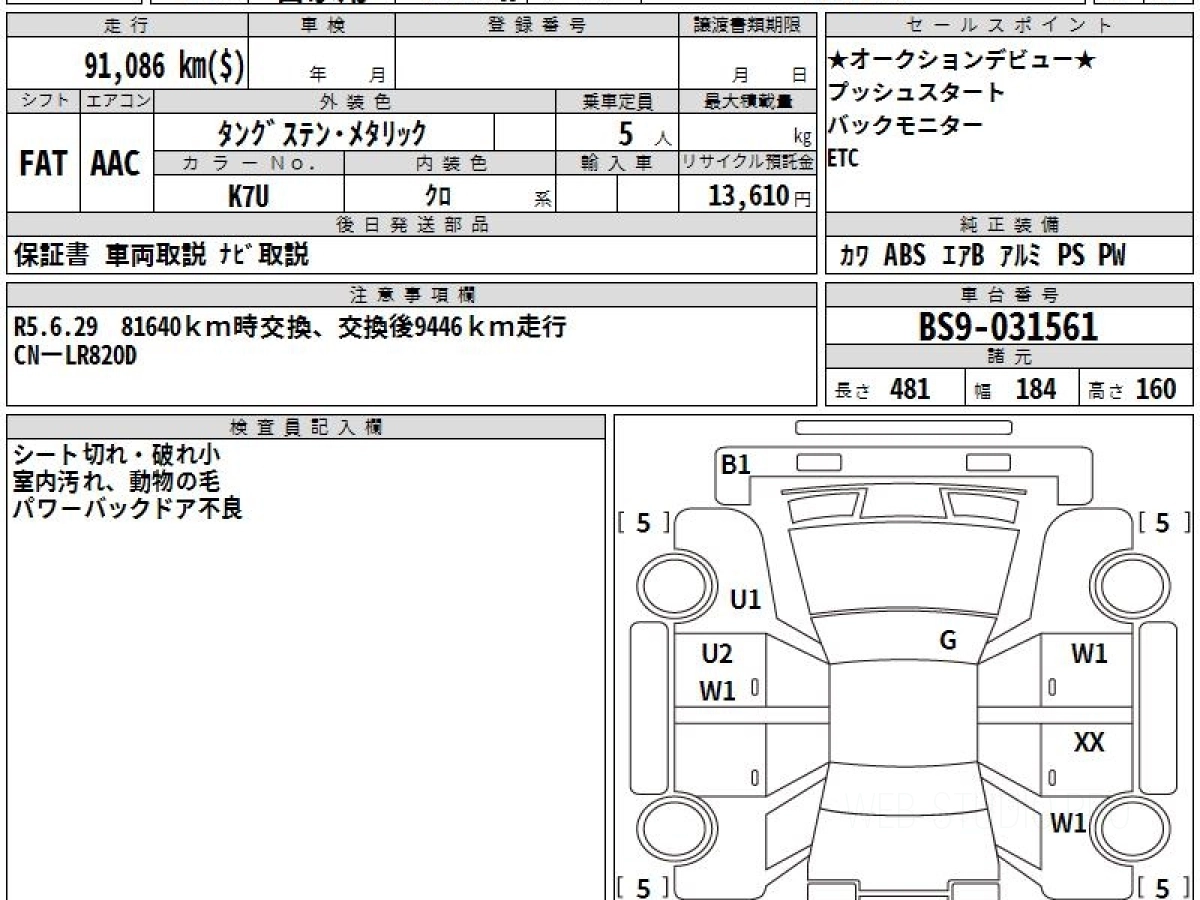
Task: Select the G mark on the windshield
Action: [x=948, y=641]
